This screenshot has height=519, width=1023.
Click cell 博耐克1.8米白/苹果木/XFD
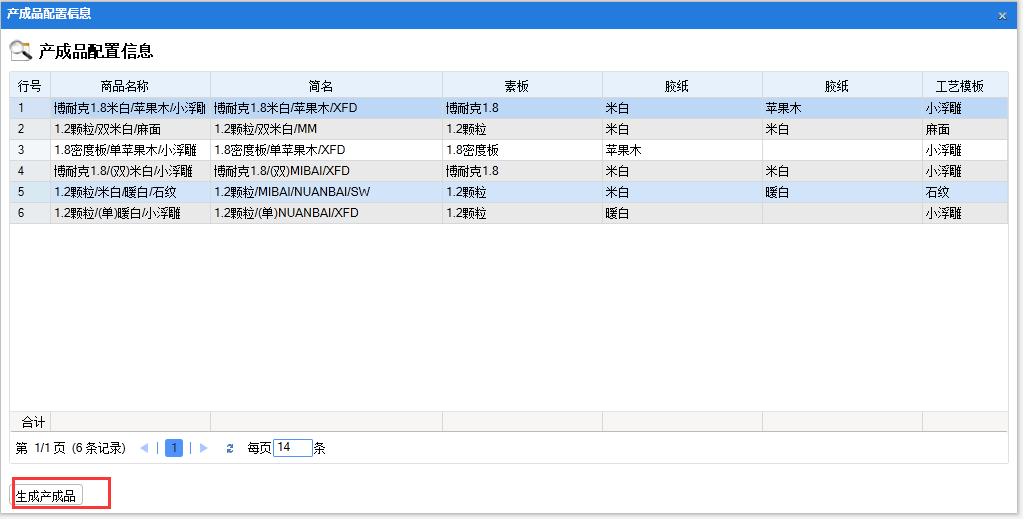coord(326,108)
